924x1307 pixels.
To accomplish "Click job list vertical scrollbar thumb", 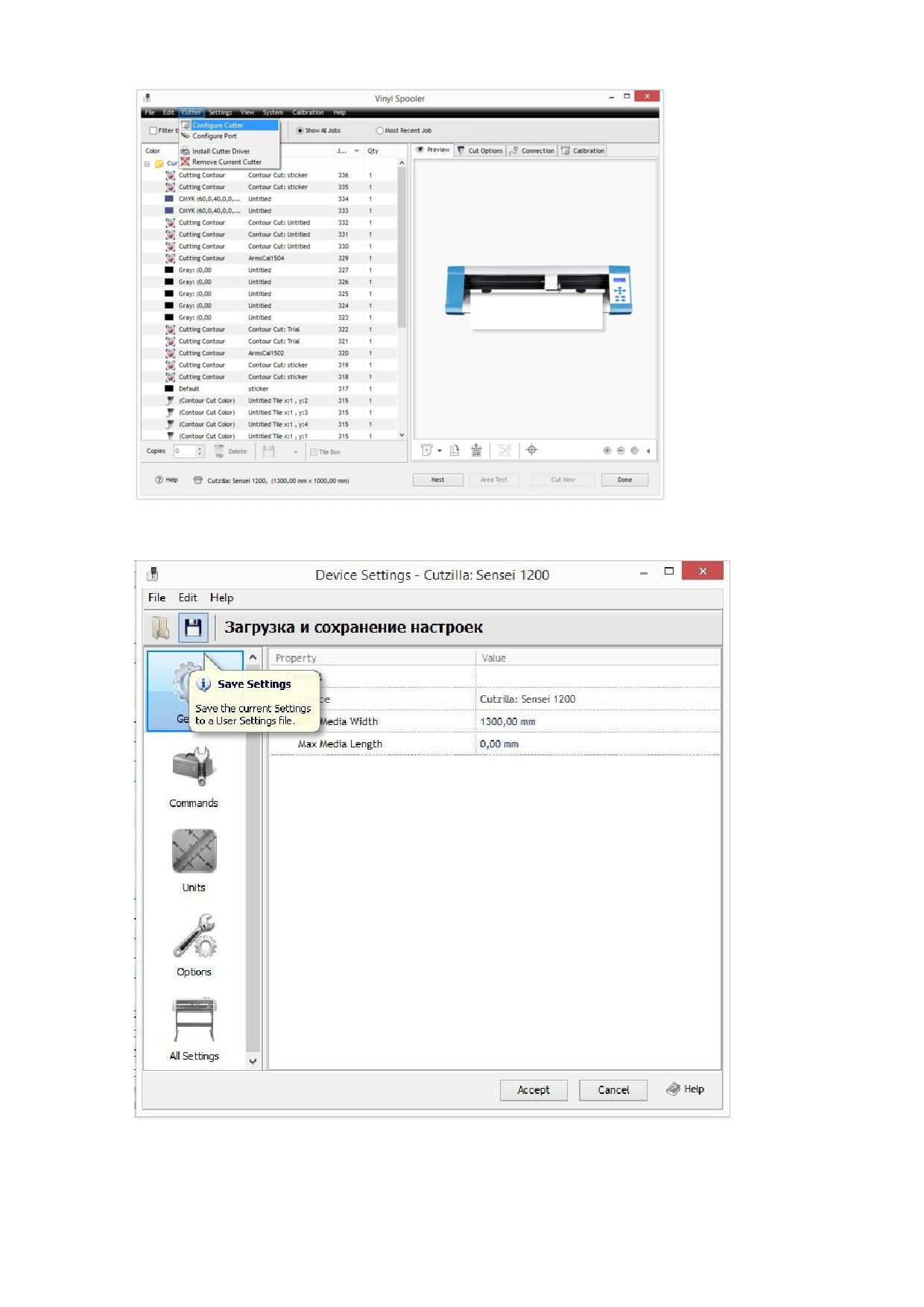I will click(402, 247).
